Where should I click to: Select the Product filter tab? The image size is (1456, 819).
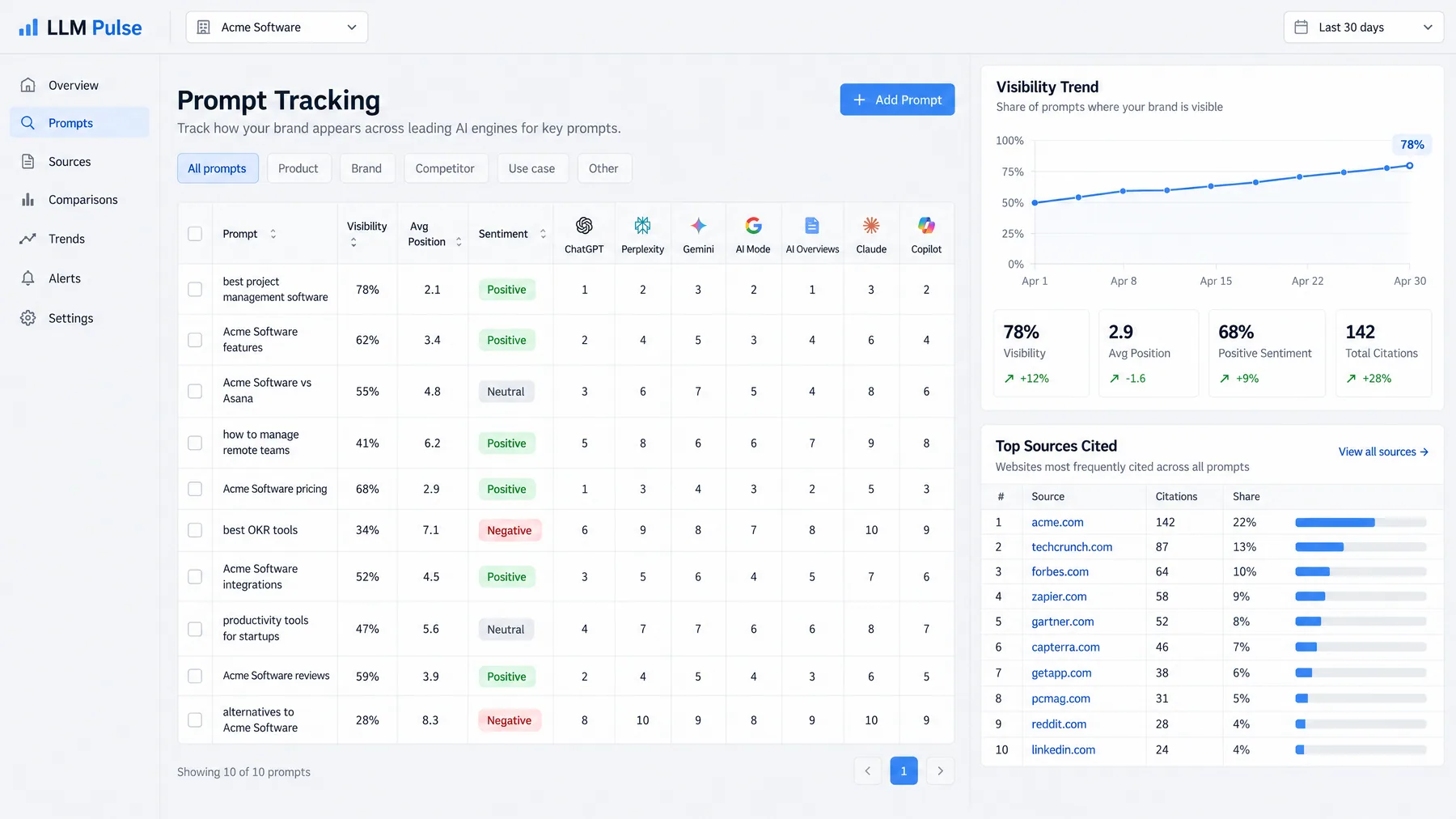coord(298,168)
